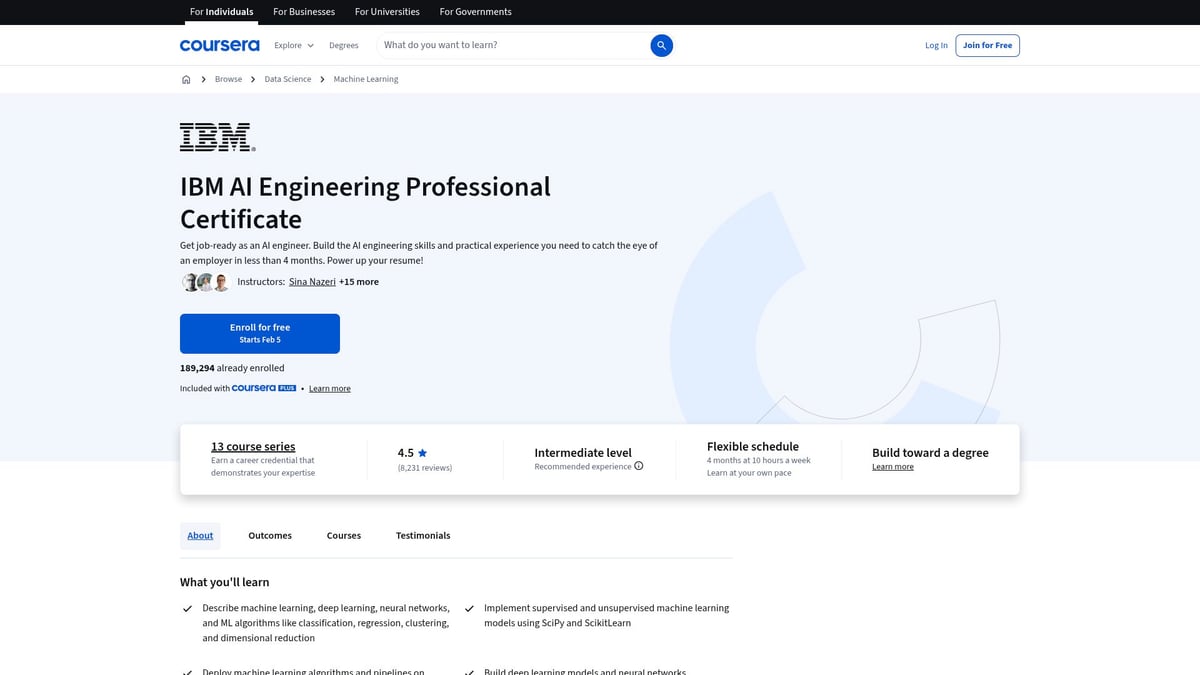Click the '189,294 already enrolled' text
1200x675 pixels.
point(232,368)
